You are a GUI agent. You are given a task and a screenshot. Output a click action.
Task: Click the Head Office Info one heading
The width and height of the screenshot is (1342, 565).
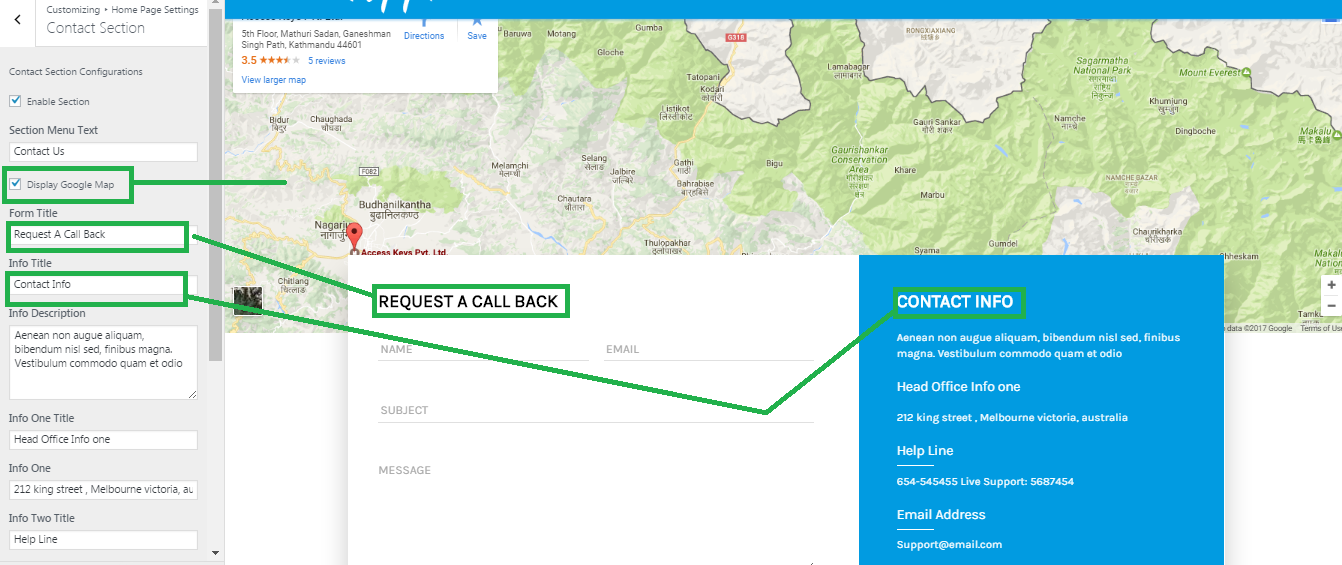(958, 387)
